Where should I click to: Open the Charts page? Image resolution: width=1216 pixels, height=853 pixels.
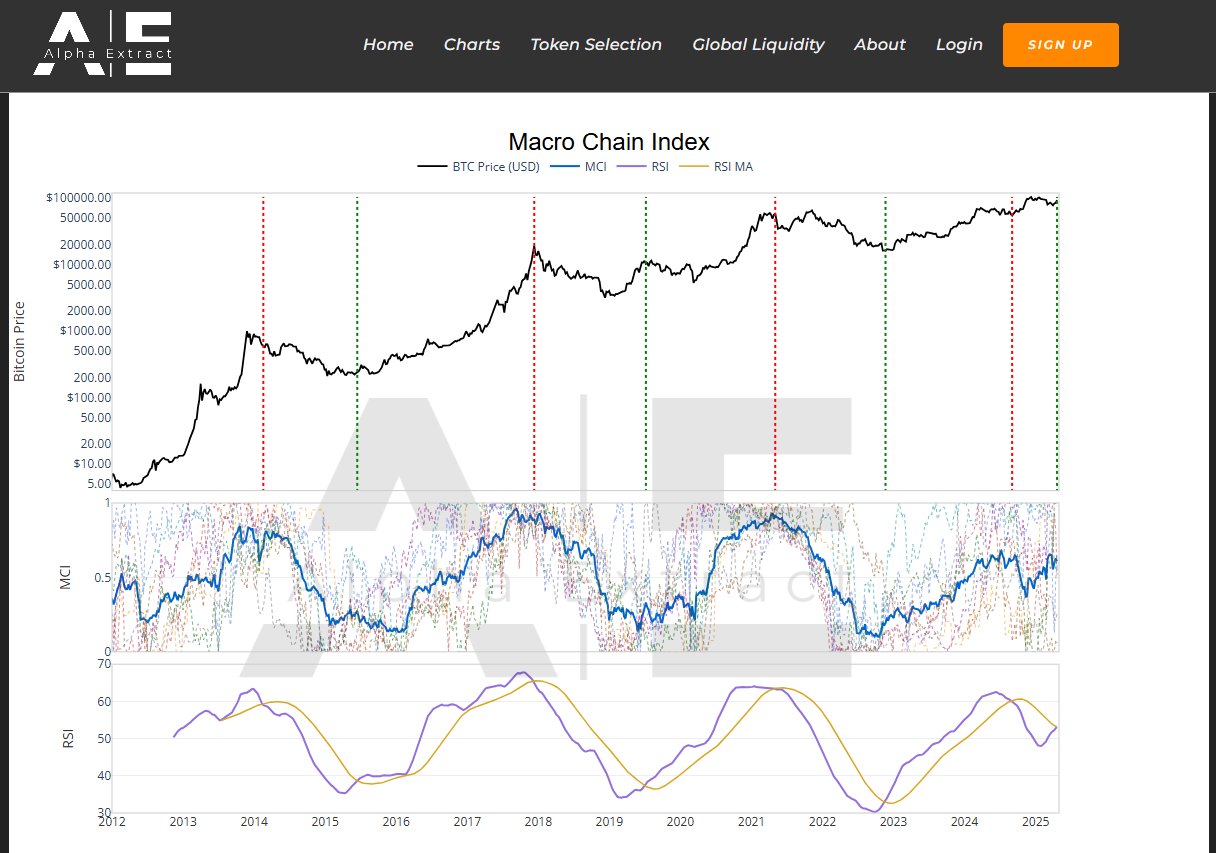pyautogui.click(x=471, y=44)
